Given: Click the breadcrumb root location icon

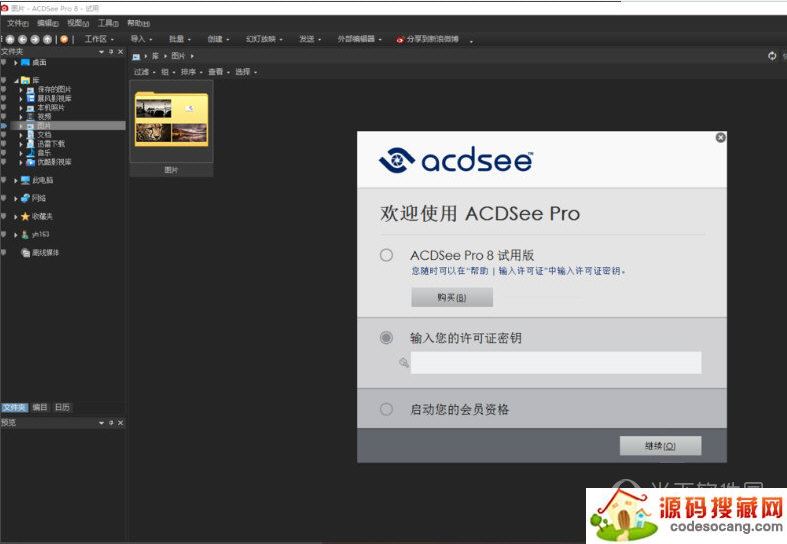Looking at the screenshot, I should pos(136,57).
